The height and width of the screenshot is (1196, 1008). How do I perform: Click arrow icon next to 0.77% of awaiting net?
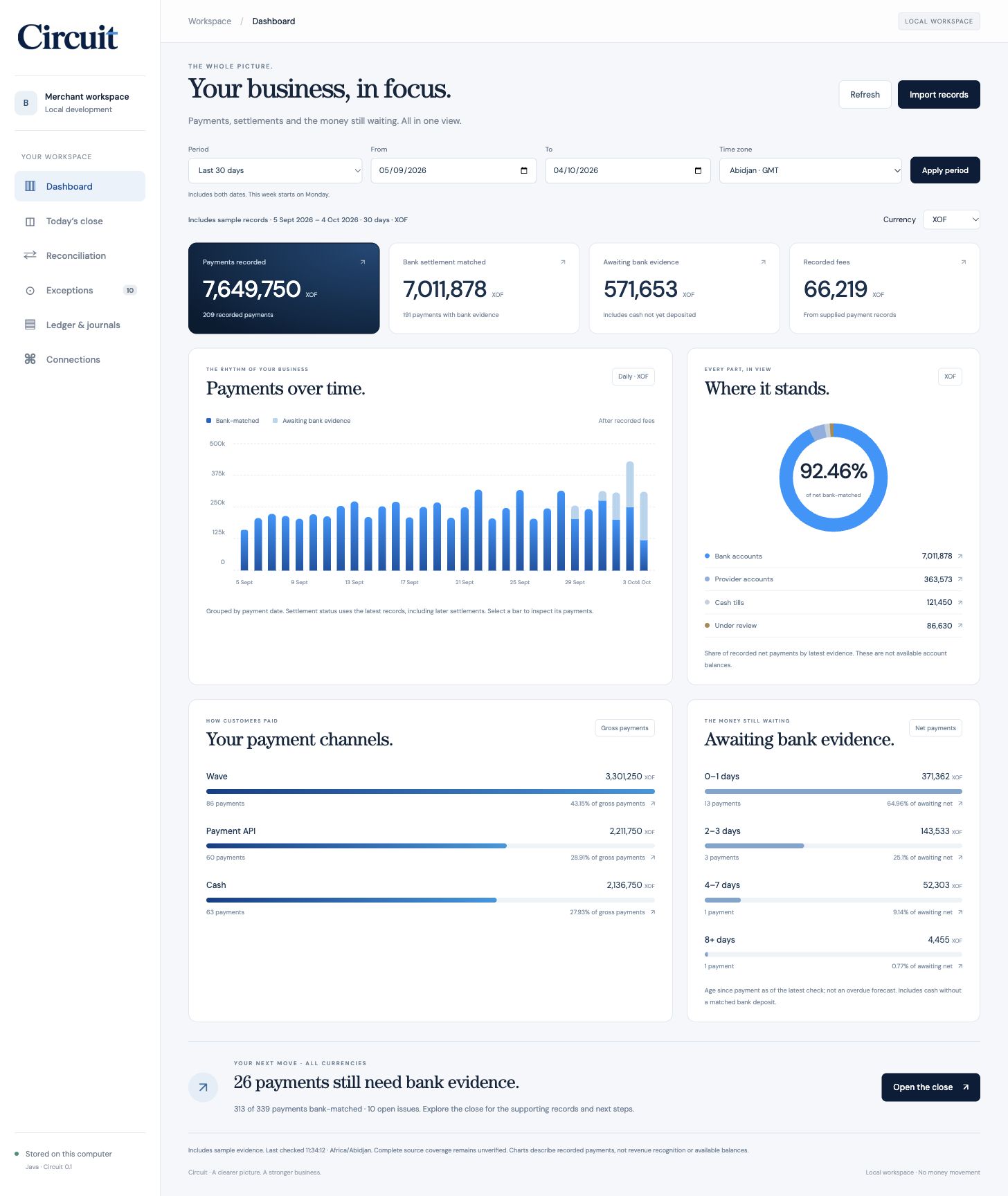[960, 966]
